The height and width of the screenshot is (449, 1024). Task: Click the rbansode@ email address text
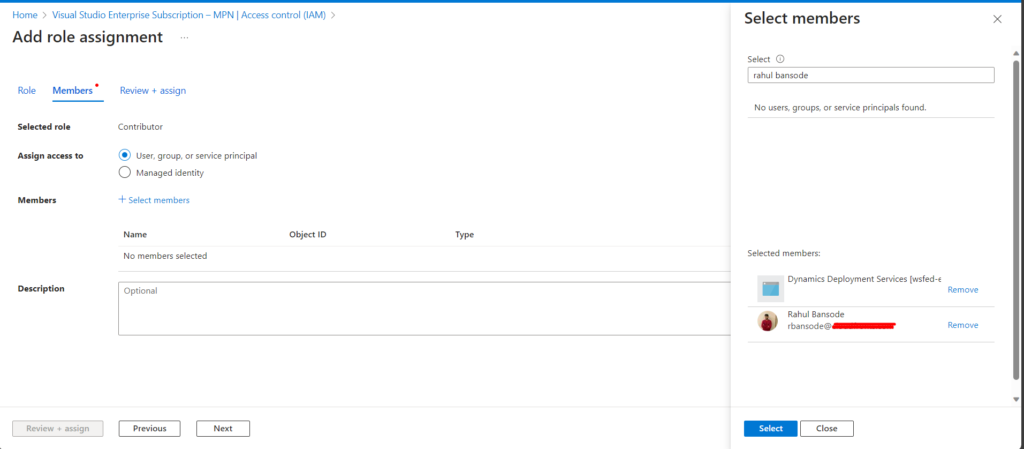point(809,325)
